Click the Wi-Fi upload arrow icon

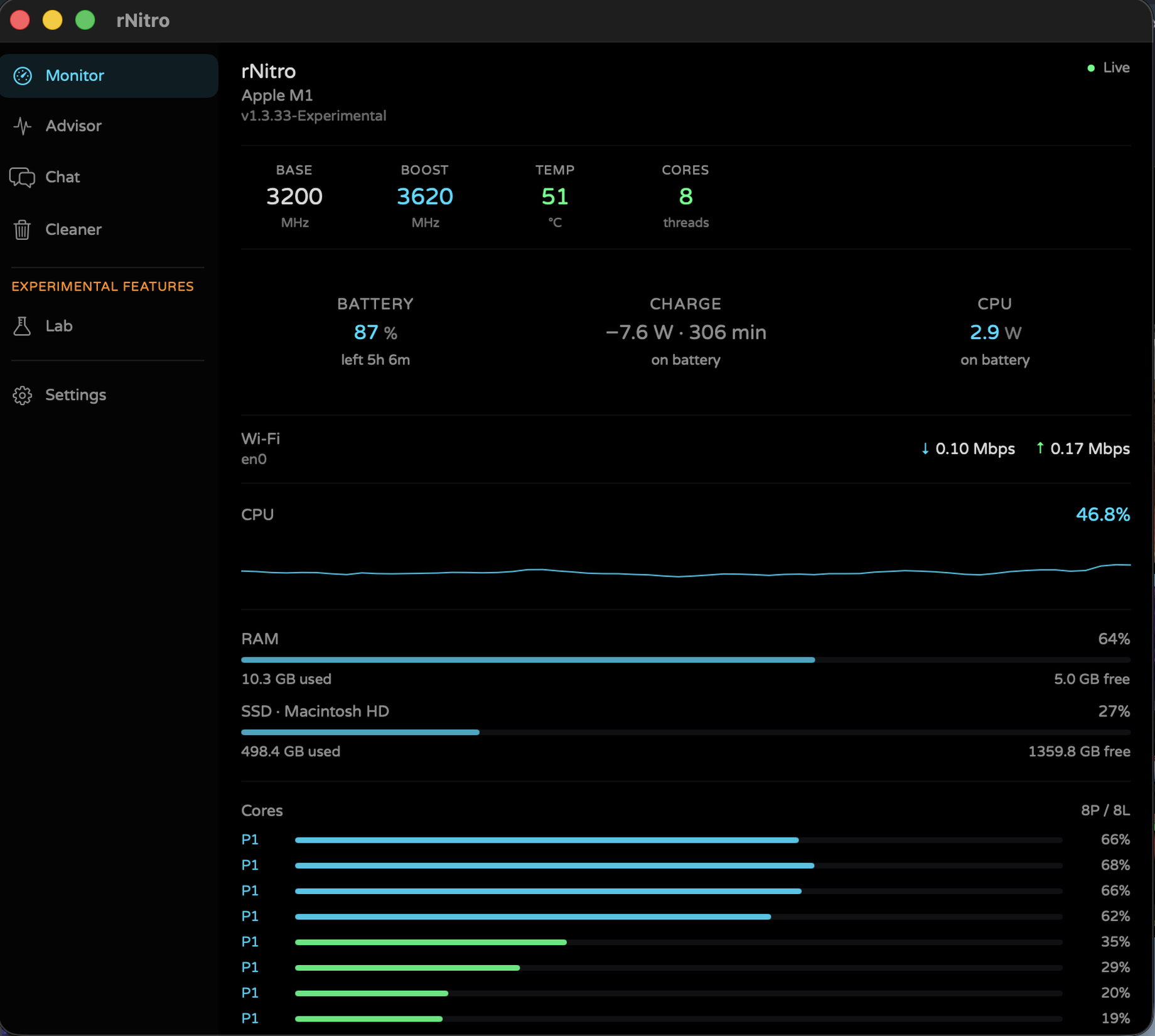1040,448
